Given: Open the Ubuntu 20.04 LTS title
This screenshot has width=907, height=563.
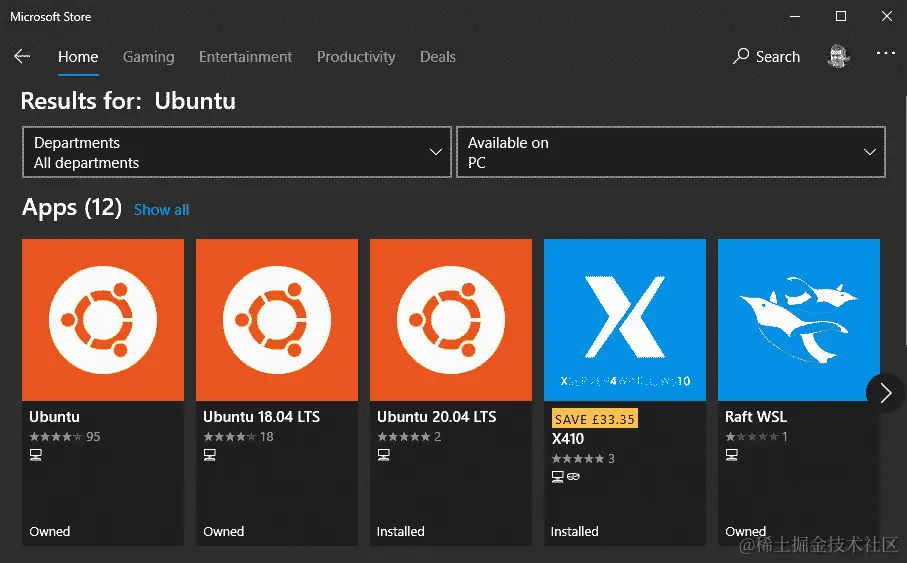Looking at the screenshot, I should click(x=437, y=417).
